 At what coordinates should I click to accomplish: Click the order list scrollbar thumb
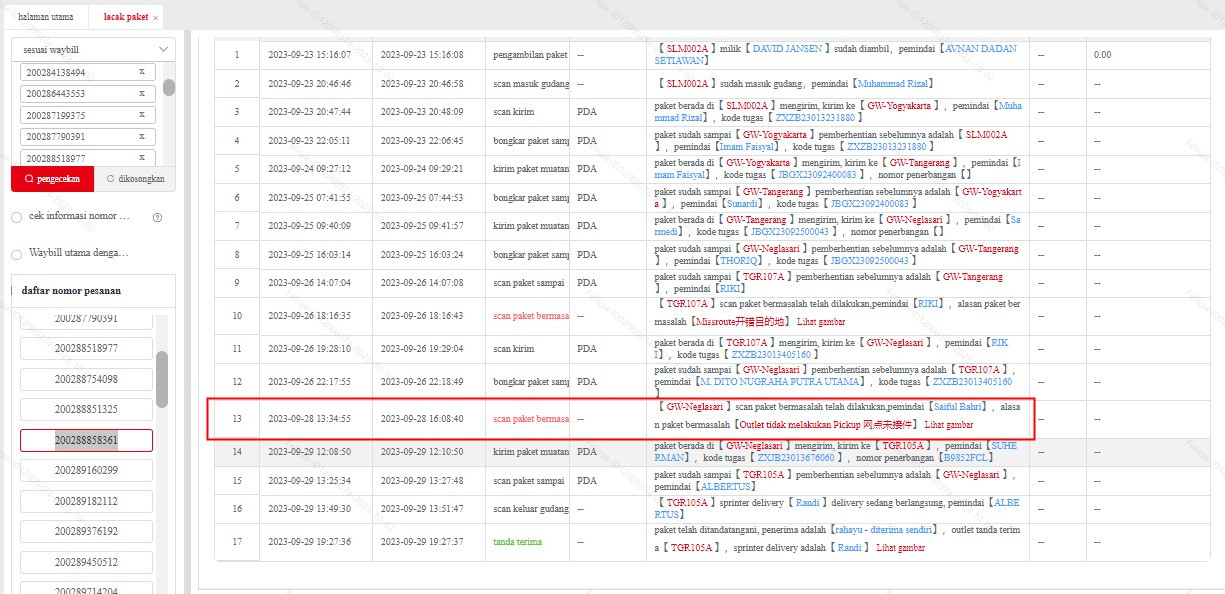click(162, 379)
